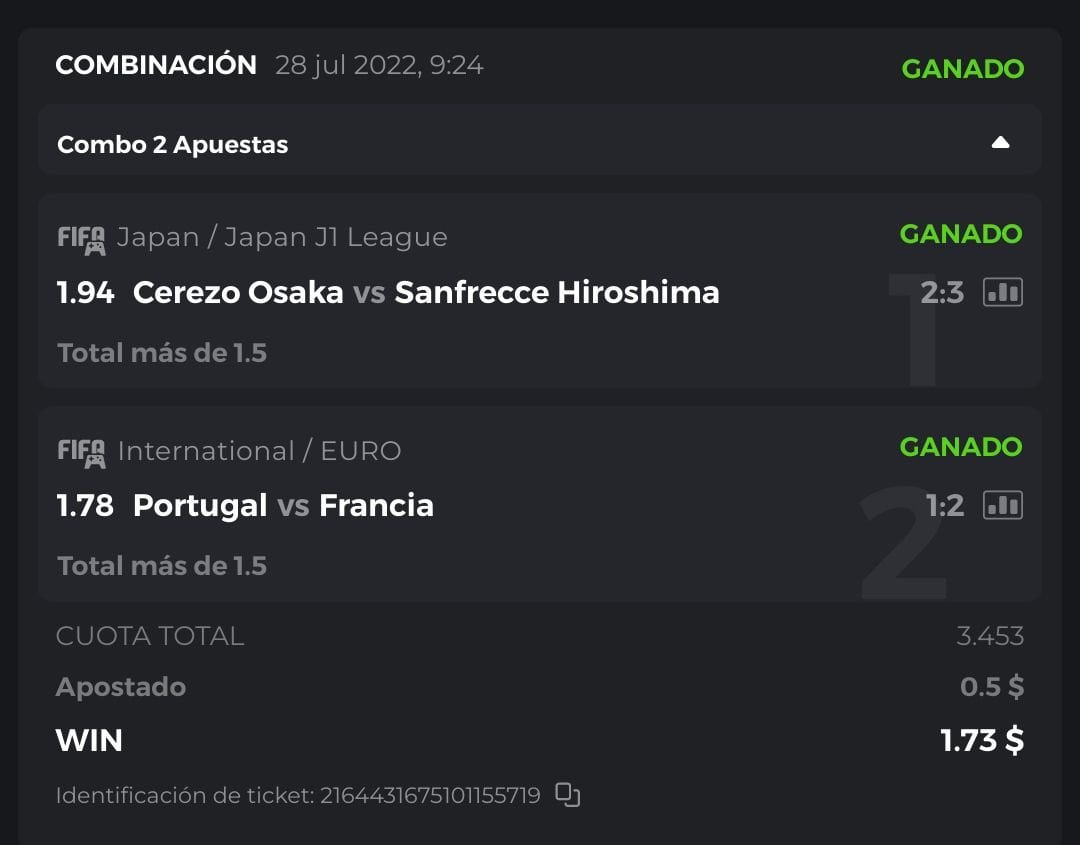Click the Combo 2 Apuestas header label
The width and height of the screenshot is (1080, 845).
(x=172, y=144)
